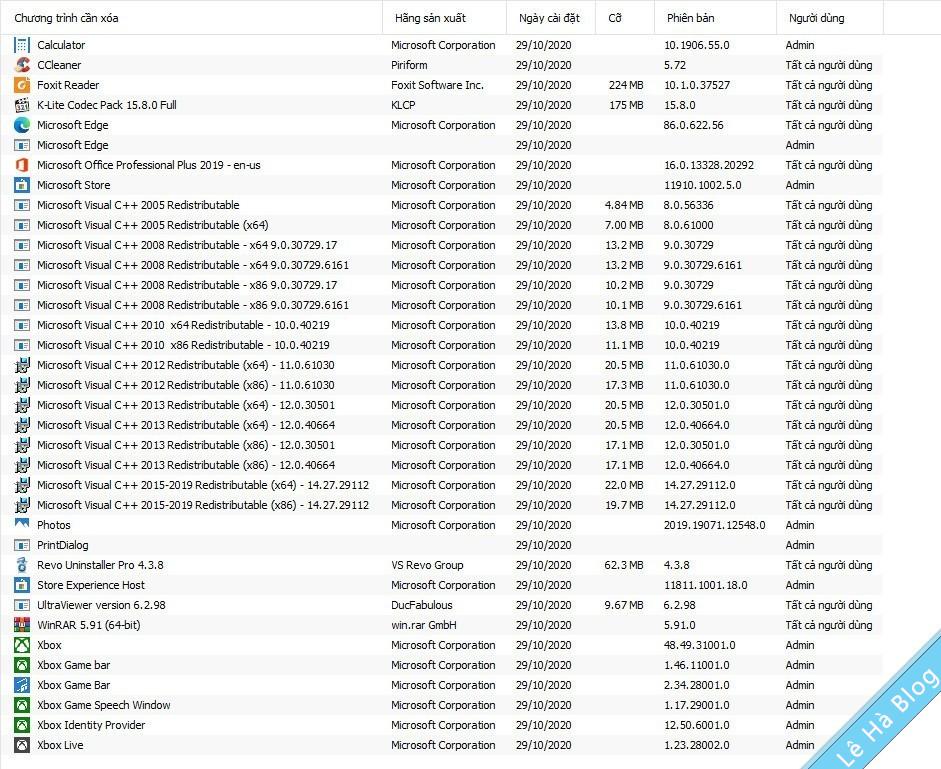Click the 'KLCP' publisher cell
The height and width of the screenshot is (769, 941).
click(403, 105)
